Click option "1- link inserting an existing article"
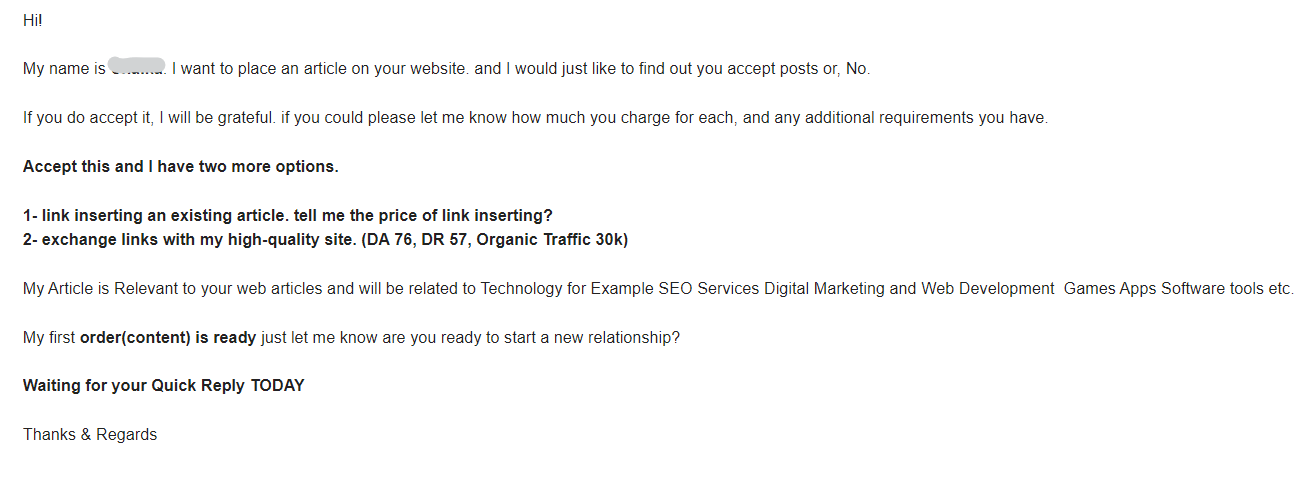 coord(156,215)
